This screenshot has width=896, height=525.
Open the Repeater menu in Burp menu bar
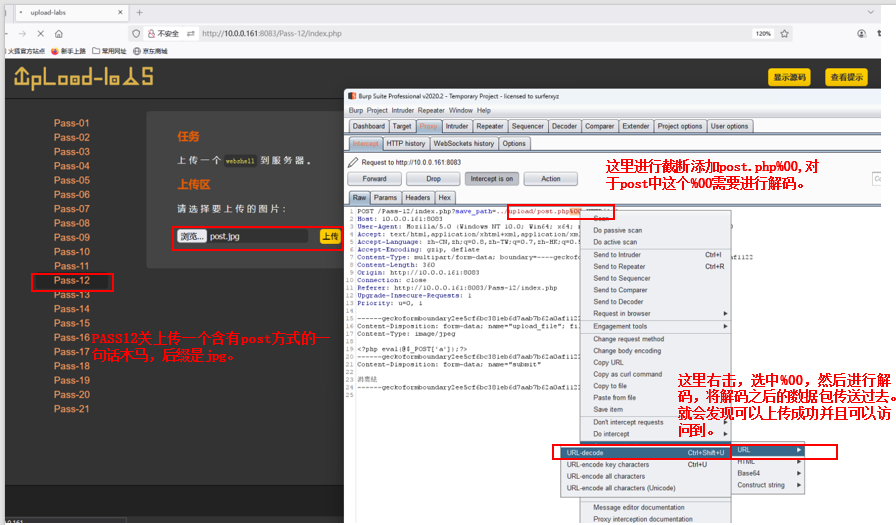tap(431, 110)
